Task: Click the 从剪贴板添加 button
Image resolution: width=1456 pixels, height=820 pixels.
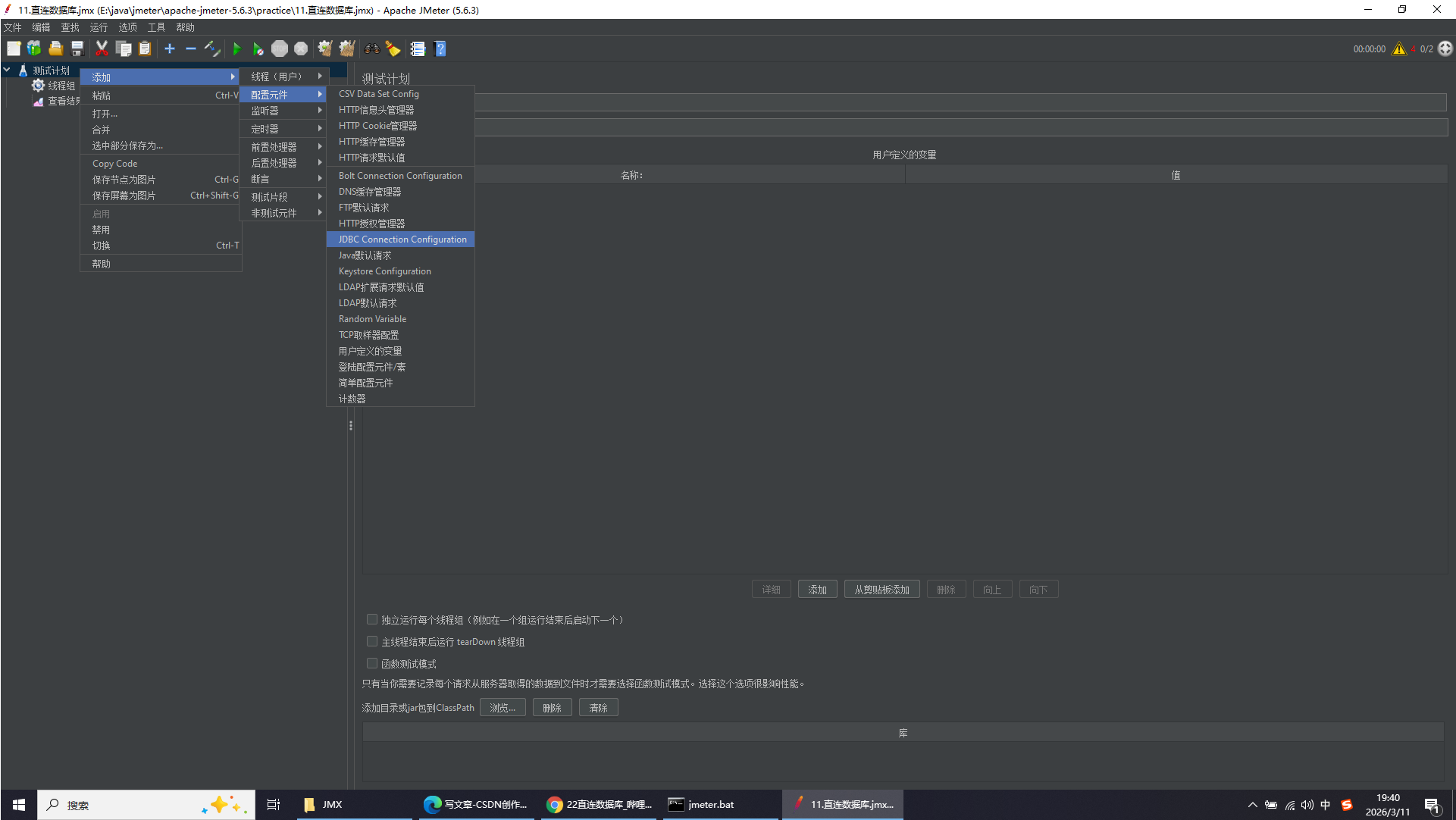Action: pos(881,590)
